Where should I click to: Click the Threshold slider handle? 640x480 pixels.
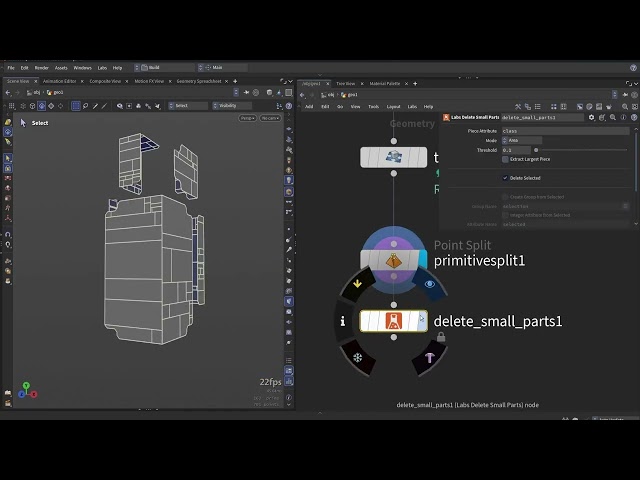(x=536, y=150)
